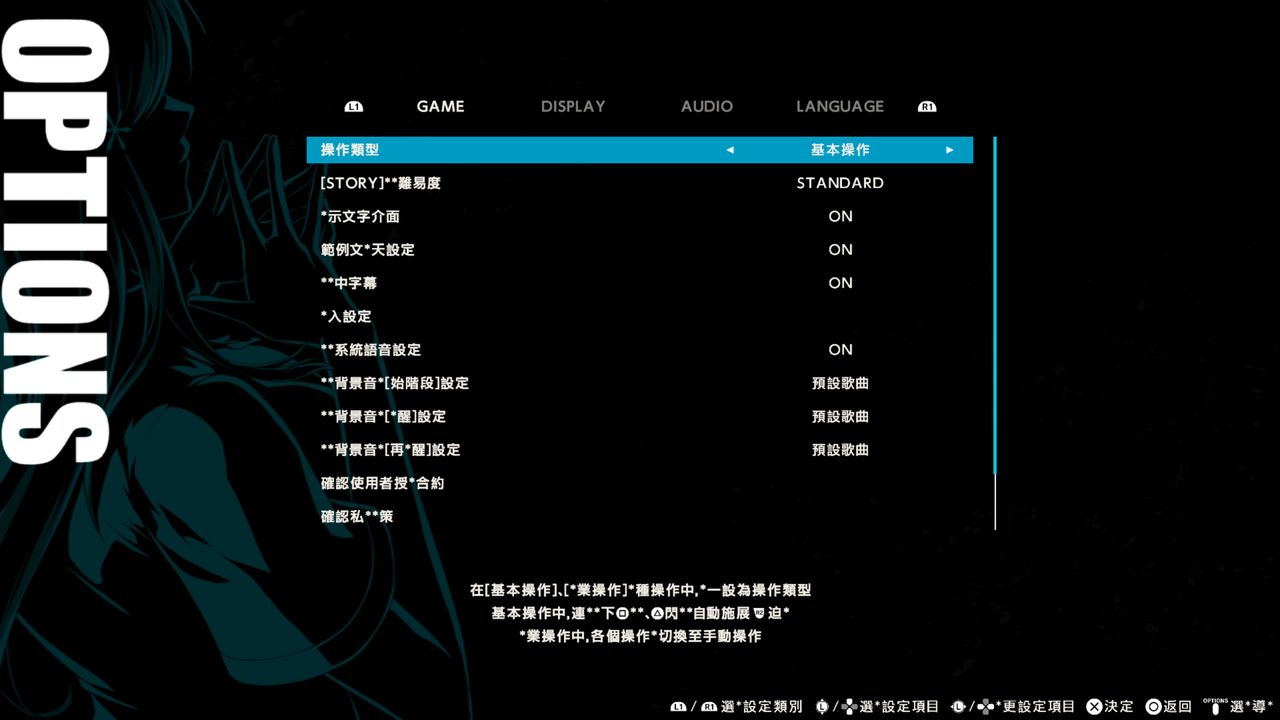The width and height of the screenshot is (1280, 720).
Task: Toggle the 中字幕 ON setting
Action: pos(840,283)
